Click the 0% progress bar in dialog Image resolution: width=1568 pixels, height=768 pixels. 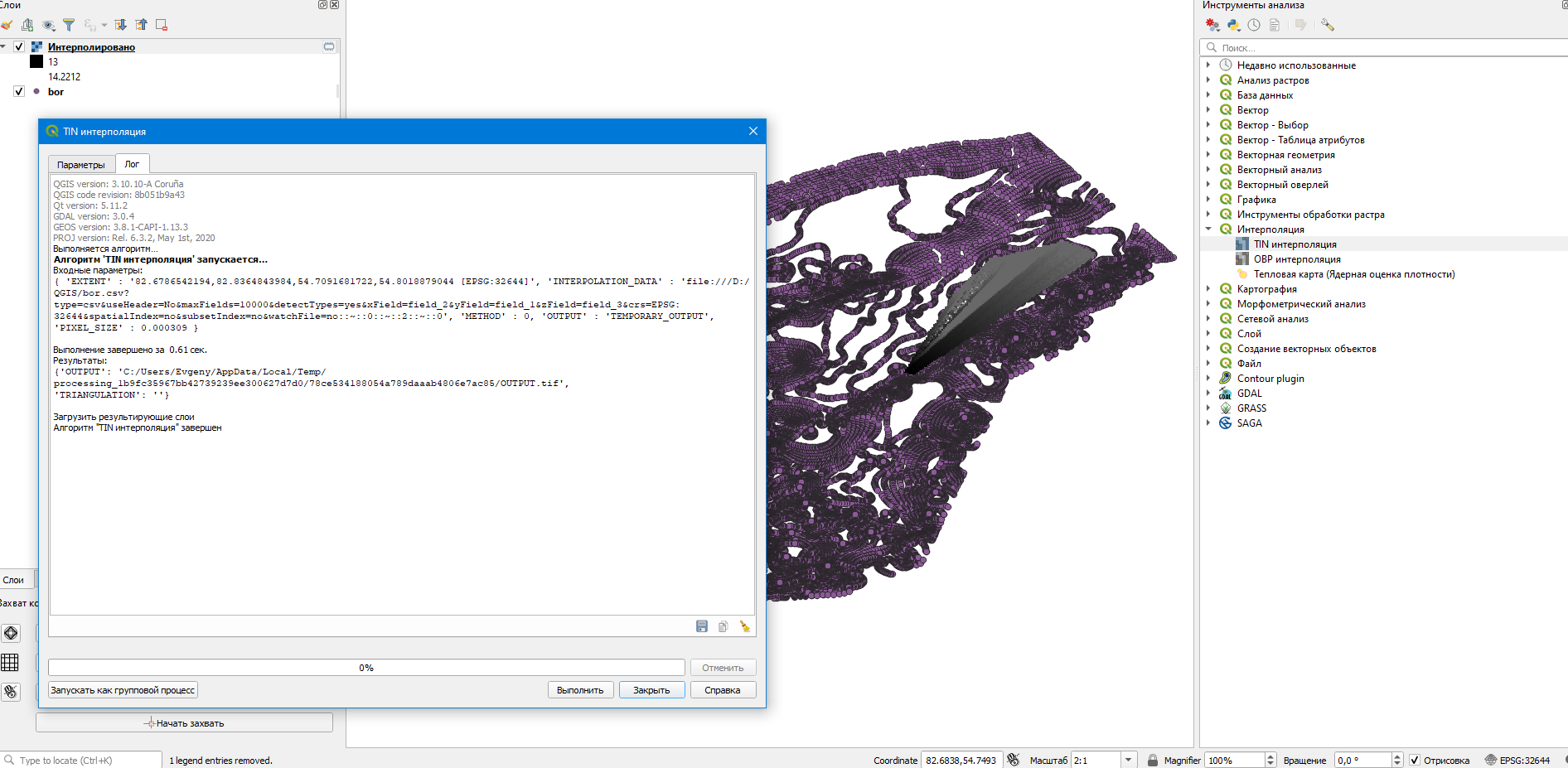tap(366, 668)
